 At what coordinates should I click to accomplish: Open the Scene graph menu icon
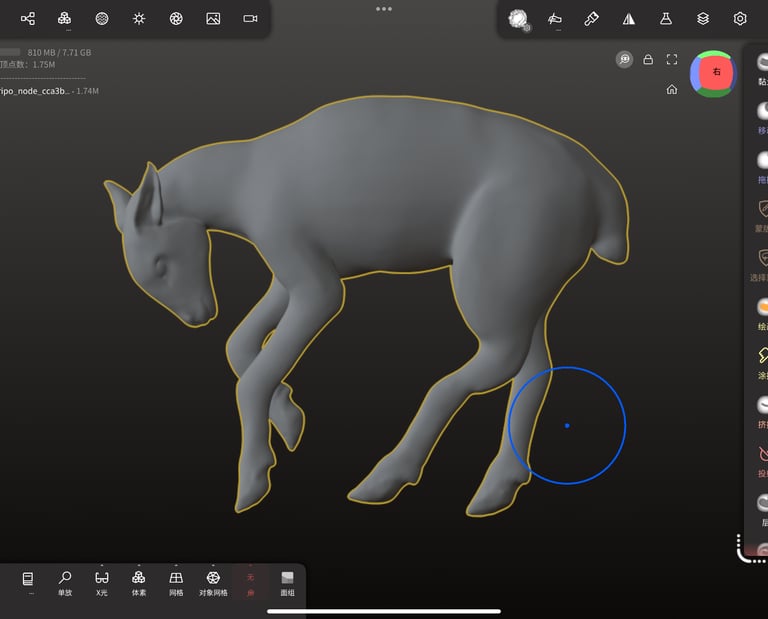pos(28,19)
